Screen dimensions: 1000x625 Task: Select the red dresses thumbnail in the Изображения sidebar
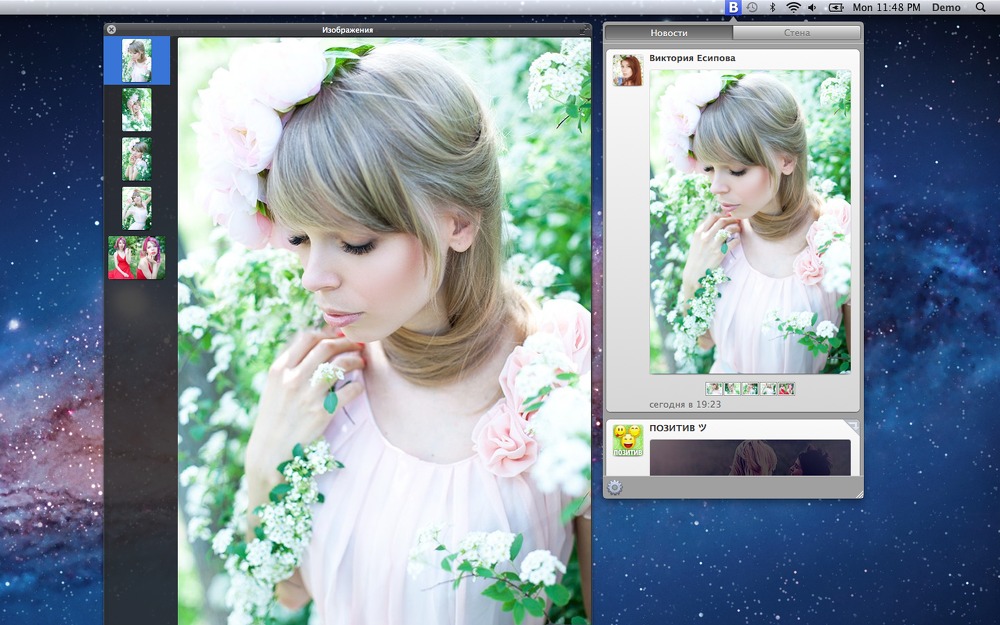(x=136, y=258)
